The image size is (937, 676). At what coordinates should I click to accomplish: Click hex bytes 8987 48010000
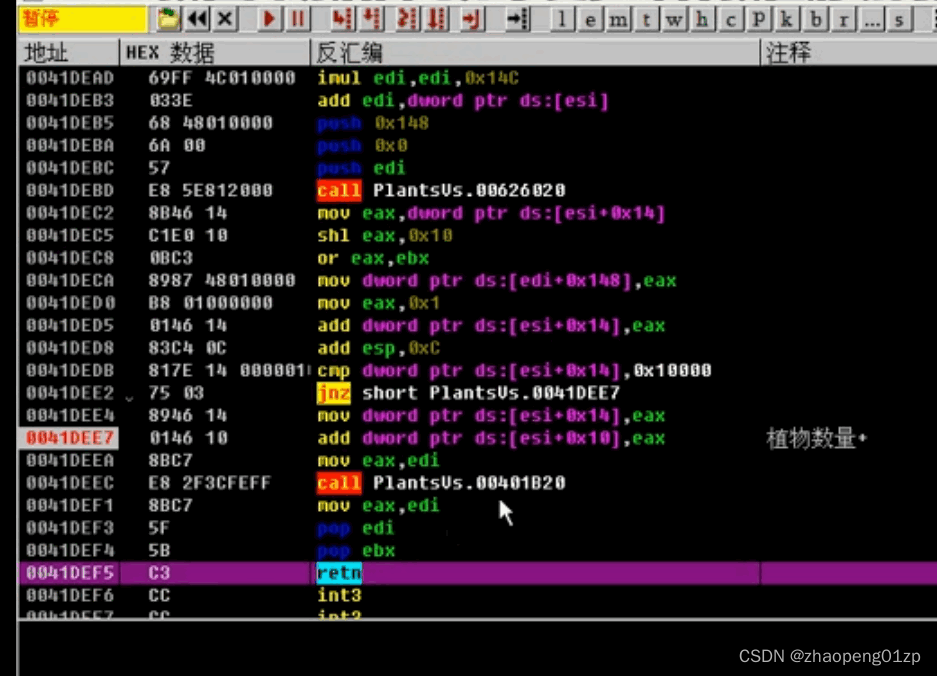tap(222, 281)
